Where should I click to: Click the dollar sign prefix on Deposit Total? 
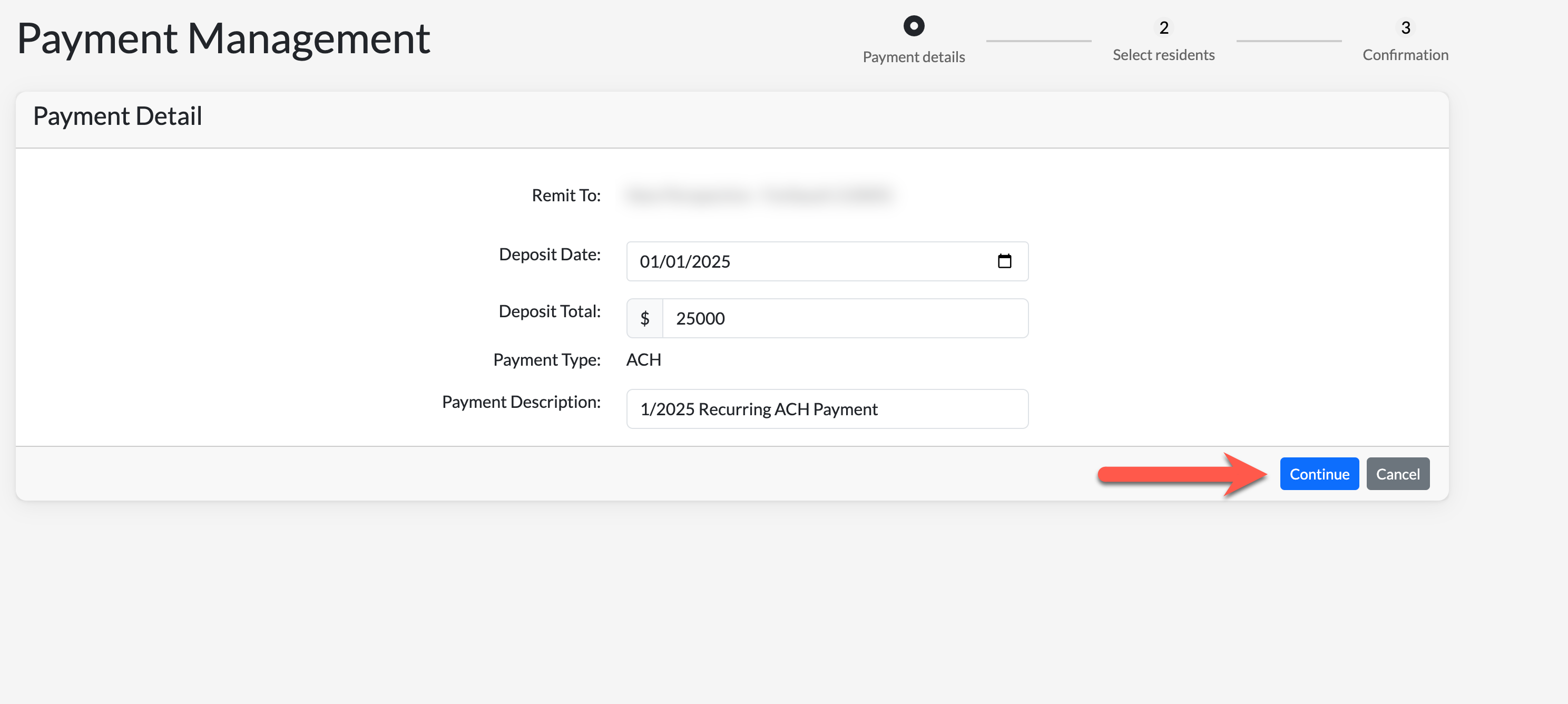pyautogui.click(x=644, y=318)
